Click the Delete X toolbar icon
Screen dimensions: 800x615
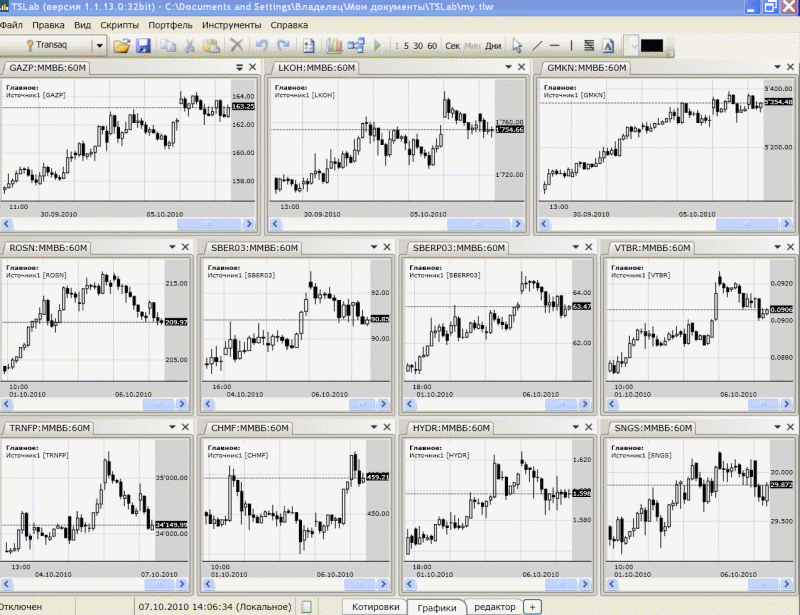tap(236, 45)
